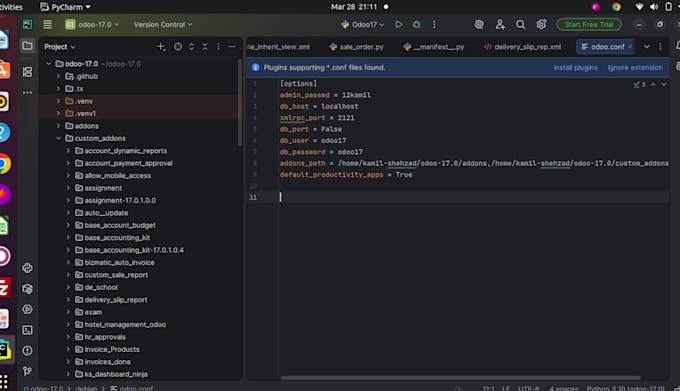Toggle the Project tool window folder icon
Viewport: 680px width, 391px height.
(27, 46)
